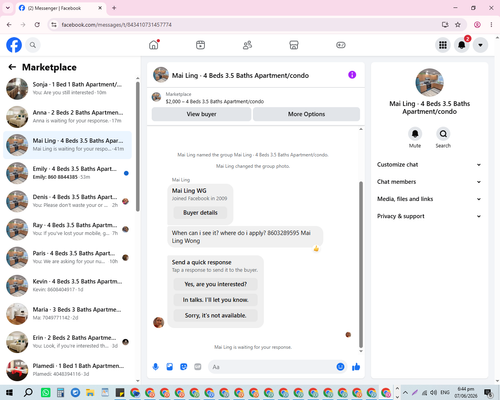500x400 pixels.
Task: Expand the Privacy & support section
Action: coord(429,216)
